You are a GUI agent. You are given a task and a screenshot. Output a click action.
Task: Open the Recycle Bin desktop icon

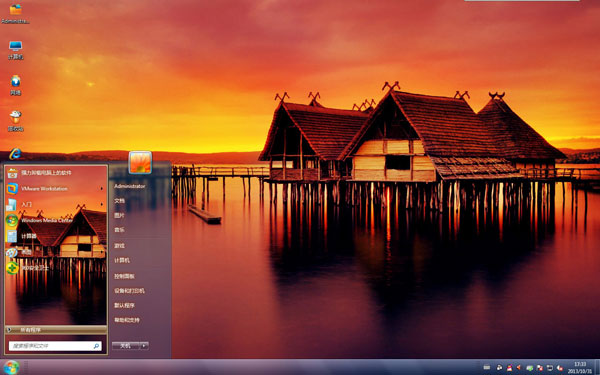coord(16,121)
